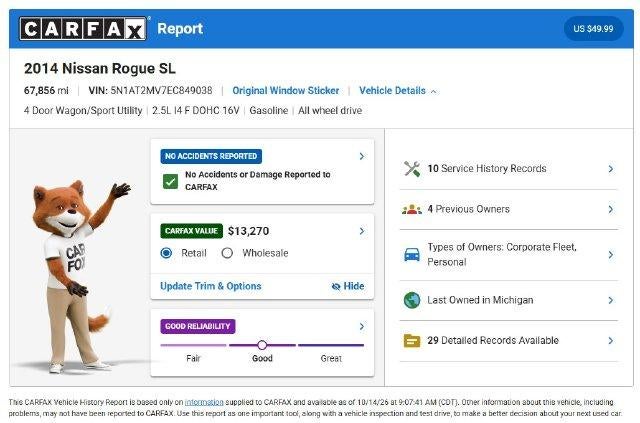Expand Types of Owners row chevron
This screenshot has width=640, height=423.
tap(611, 255)
